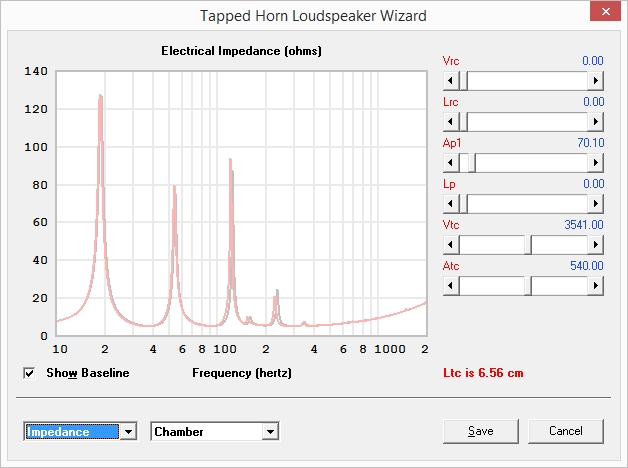Open the Chamber section dropdown

pyautogui.click(x=270, y=432)
